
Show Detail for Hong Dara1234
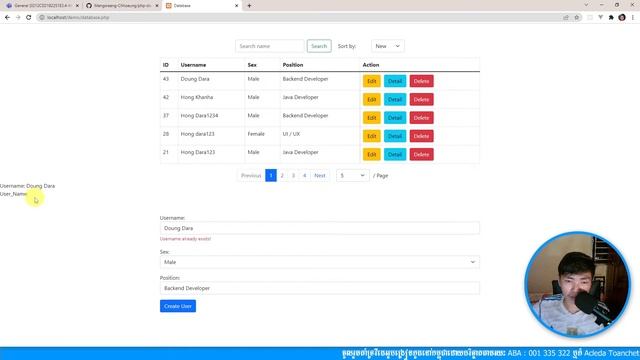pos(395,118)
